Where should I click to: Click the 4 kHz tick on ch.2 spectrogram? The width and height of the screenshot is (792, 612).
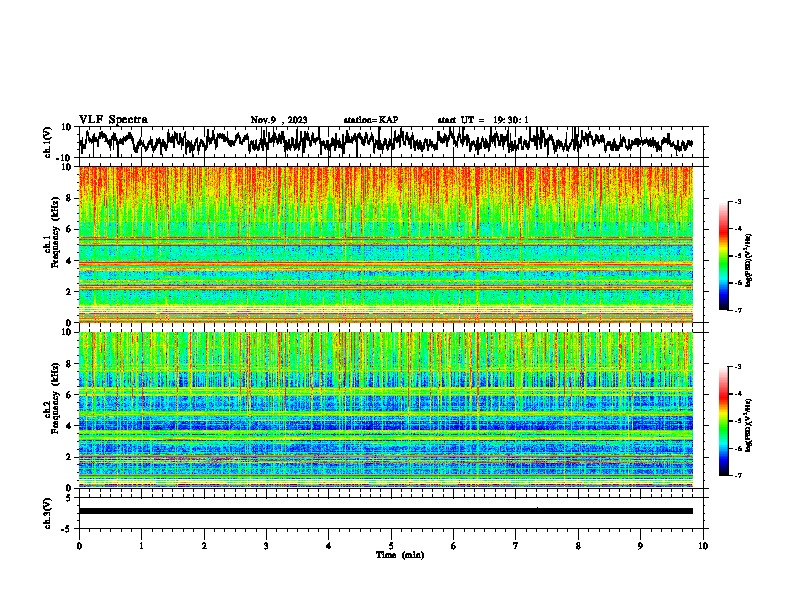69,426
